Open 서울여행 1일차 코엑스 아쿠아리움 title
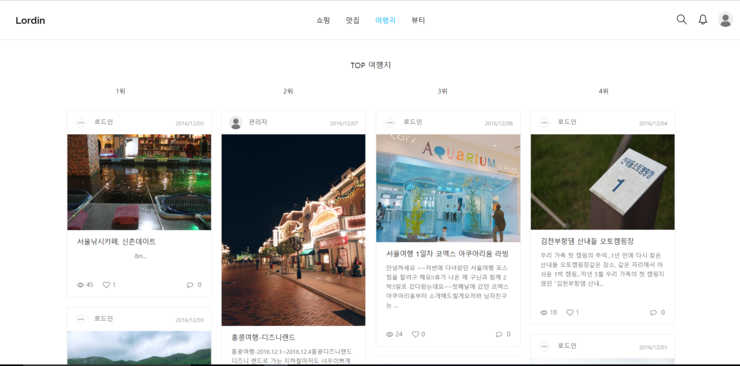 click(x=447, y=254)
